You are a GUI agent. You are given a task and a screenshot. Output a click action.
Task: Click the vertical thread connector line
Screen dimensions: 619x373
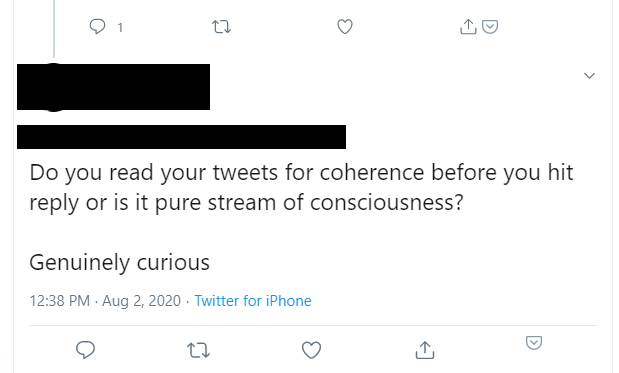coord(54,28)
